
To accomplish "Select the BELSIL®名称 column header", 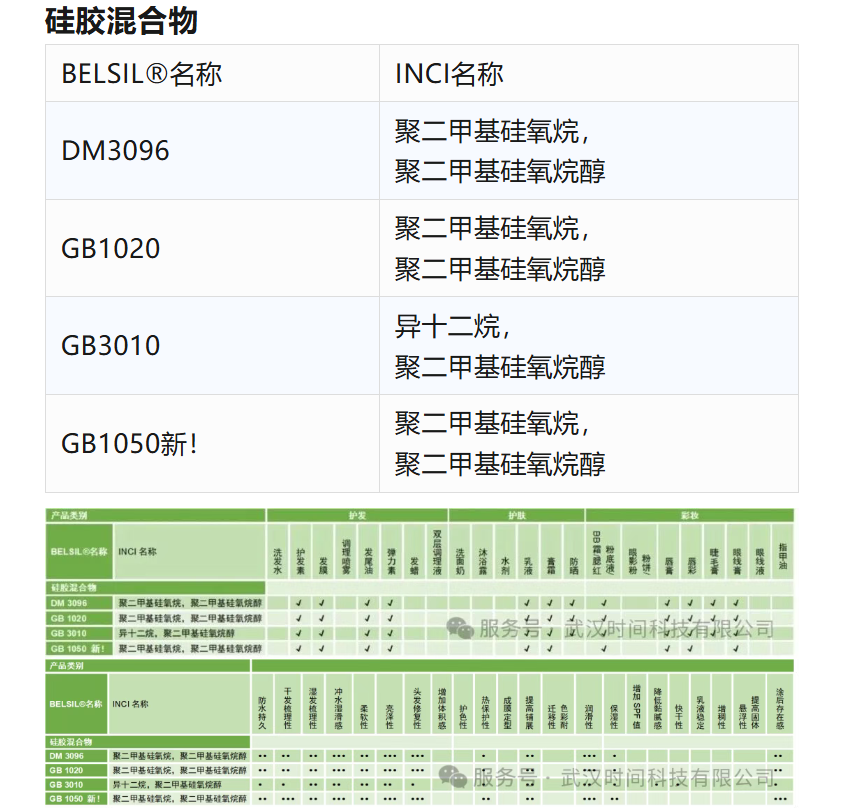I will tap(141, 73).
